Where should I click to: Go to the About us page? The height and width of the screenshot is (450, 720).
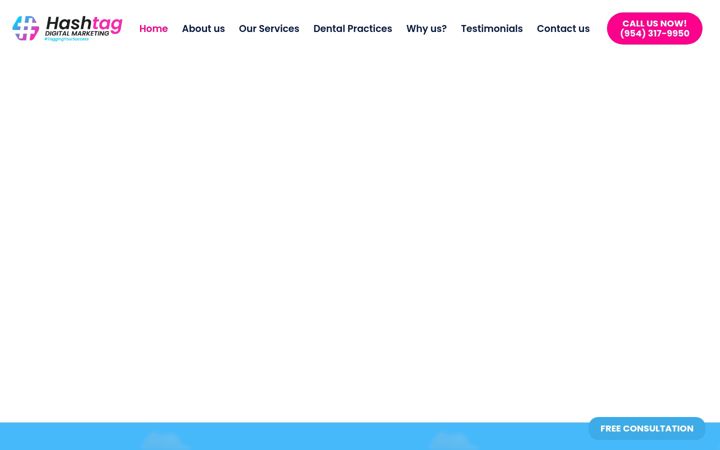(x=203, y=28)
